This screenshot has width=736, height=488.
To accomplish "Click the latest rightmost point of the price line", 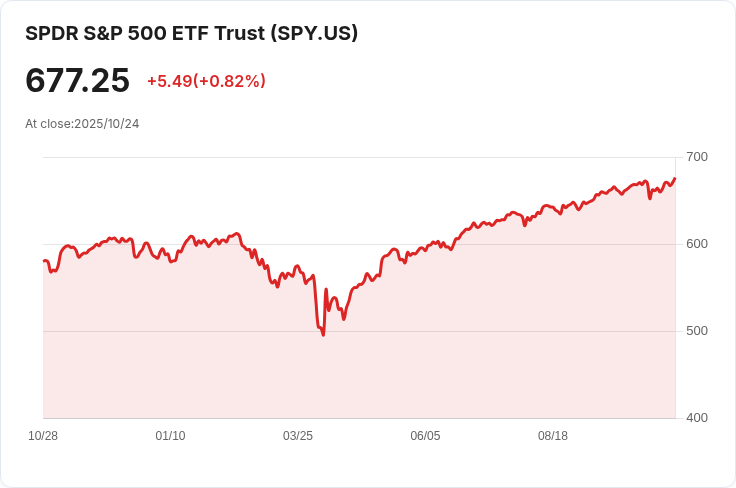I will pyautogui.click(x=675, y=179).
